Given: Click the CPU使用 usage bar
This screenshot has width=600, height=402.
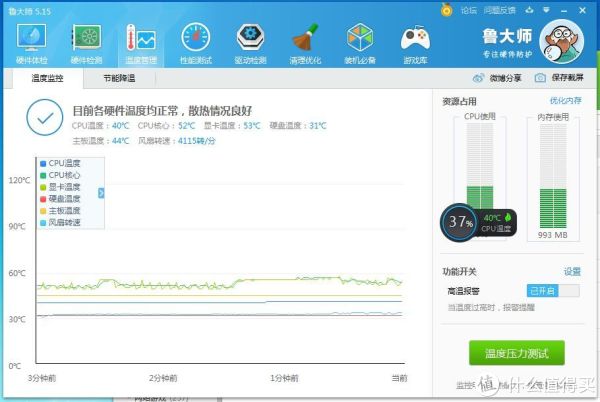Looking at the screenshot, I should 480,166.
